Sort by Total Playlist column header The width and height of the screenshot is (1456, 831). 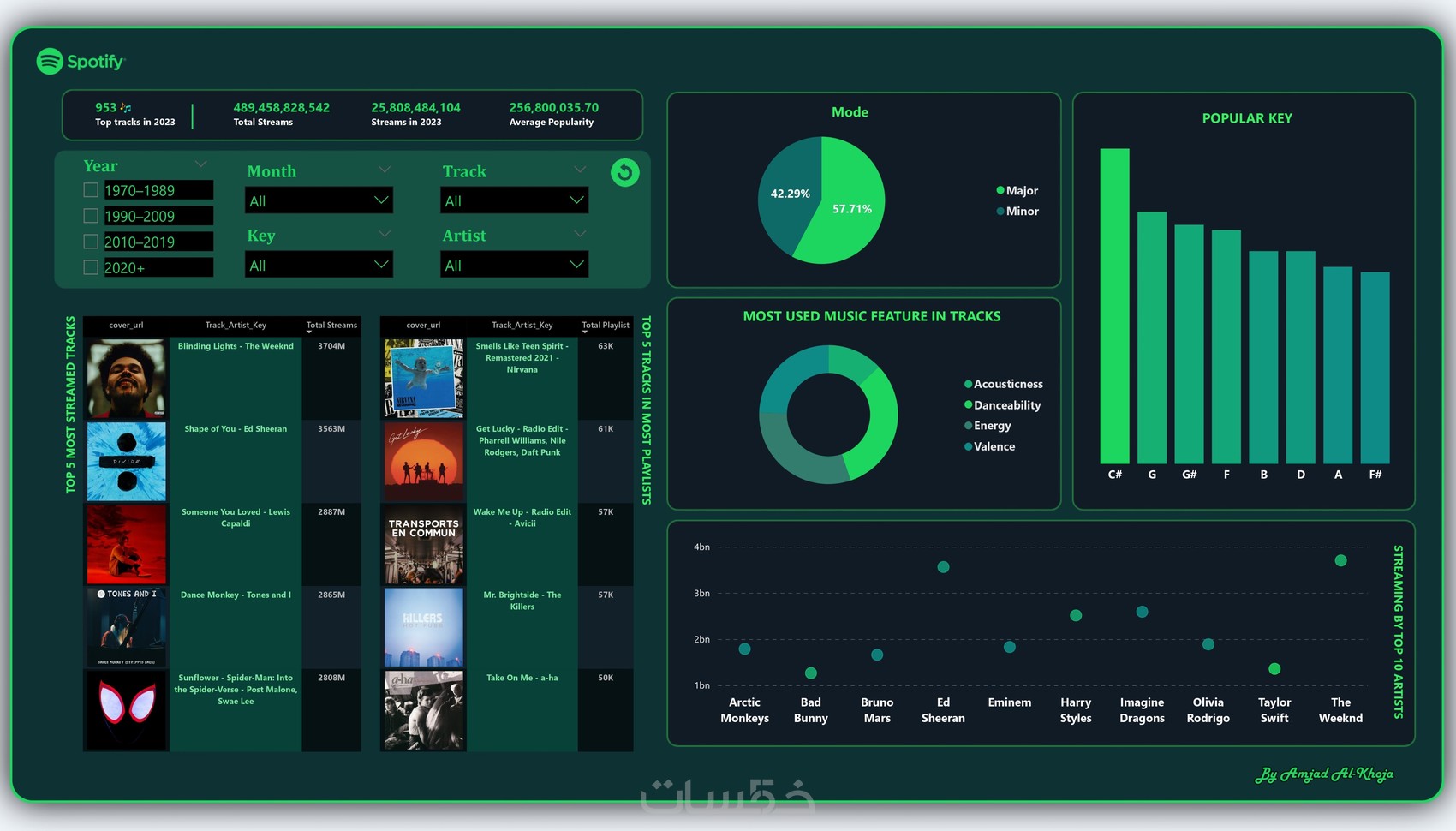click(606, 326)
